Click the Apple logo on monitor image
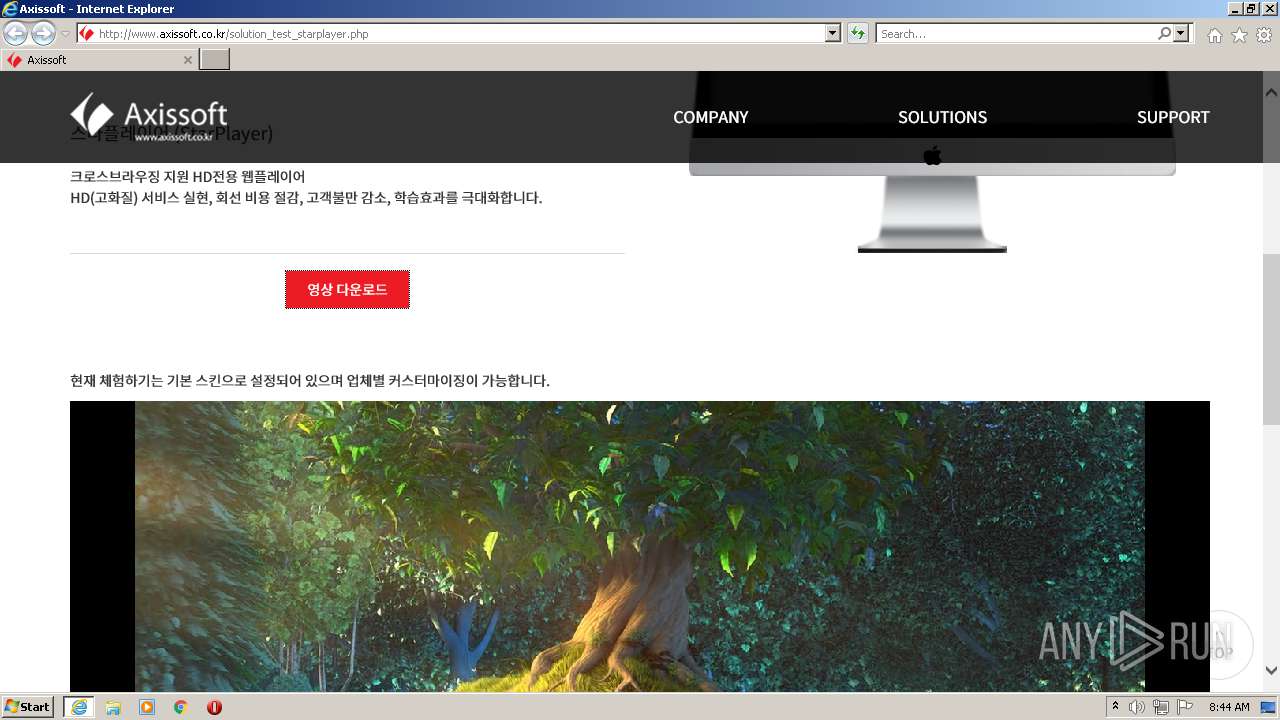 click(x=932, y=154)
